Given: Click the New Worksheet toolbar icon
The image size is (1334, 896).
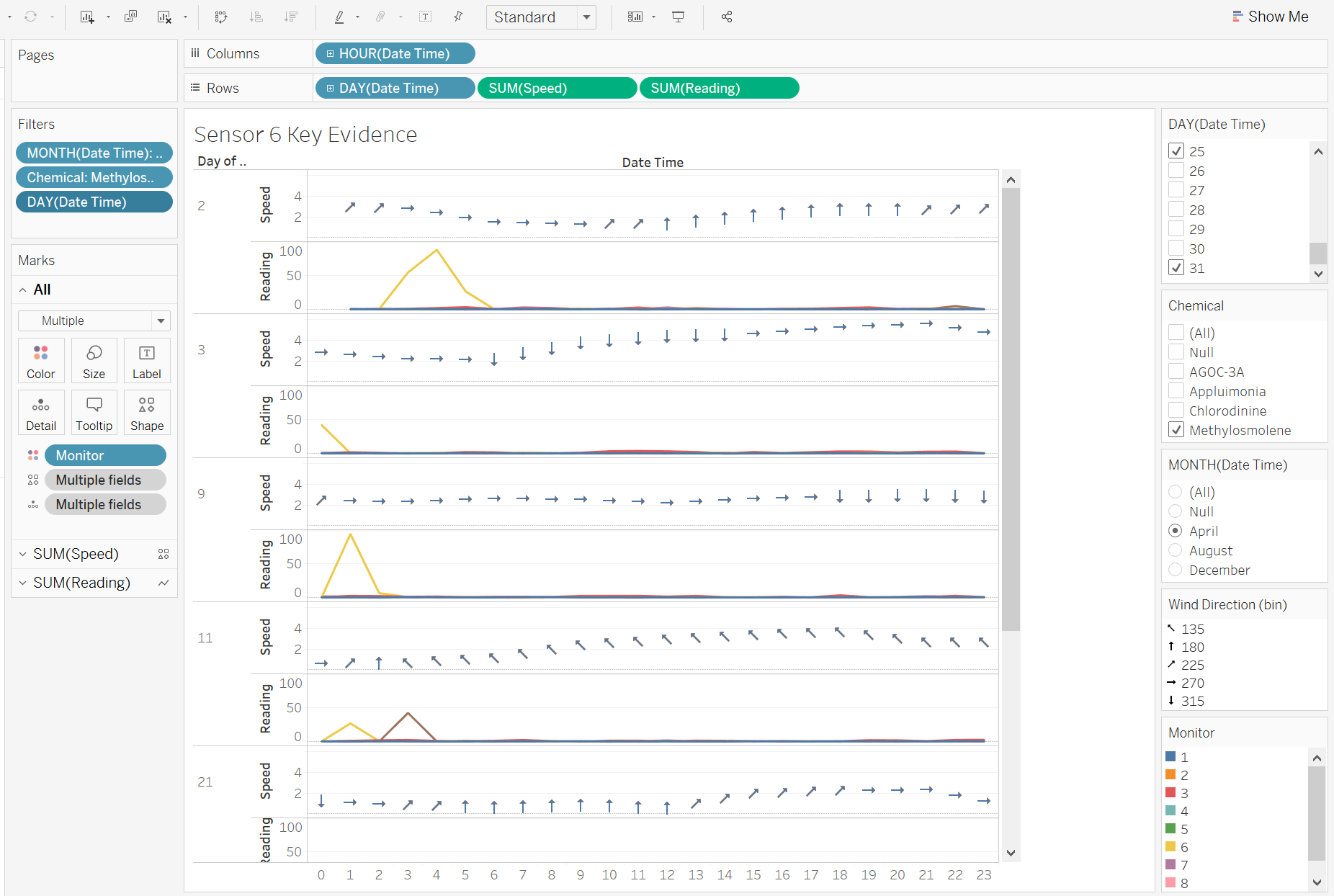Looking at the screenshot, I should (87, 17).
